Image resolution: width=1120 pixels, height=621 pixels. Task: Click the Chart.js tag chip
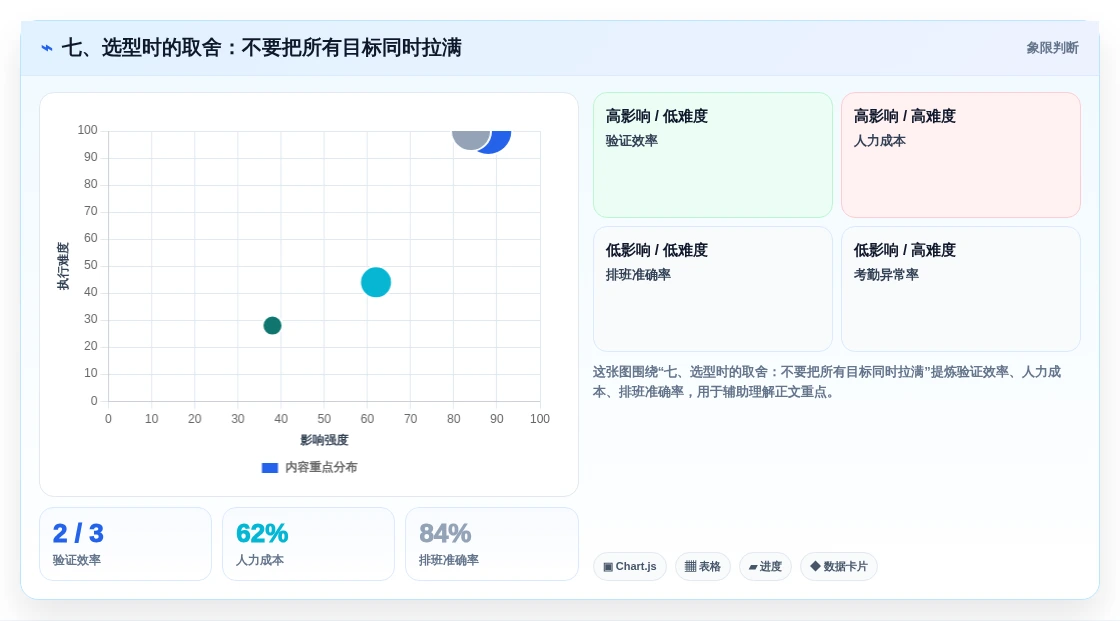[630, 567]
